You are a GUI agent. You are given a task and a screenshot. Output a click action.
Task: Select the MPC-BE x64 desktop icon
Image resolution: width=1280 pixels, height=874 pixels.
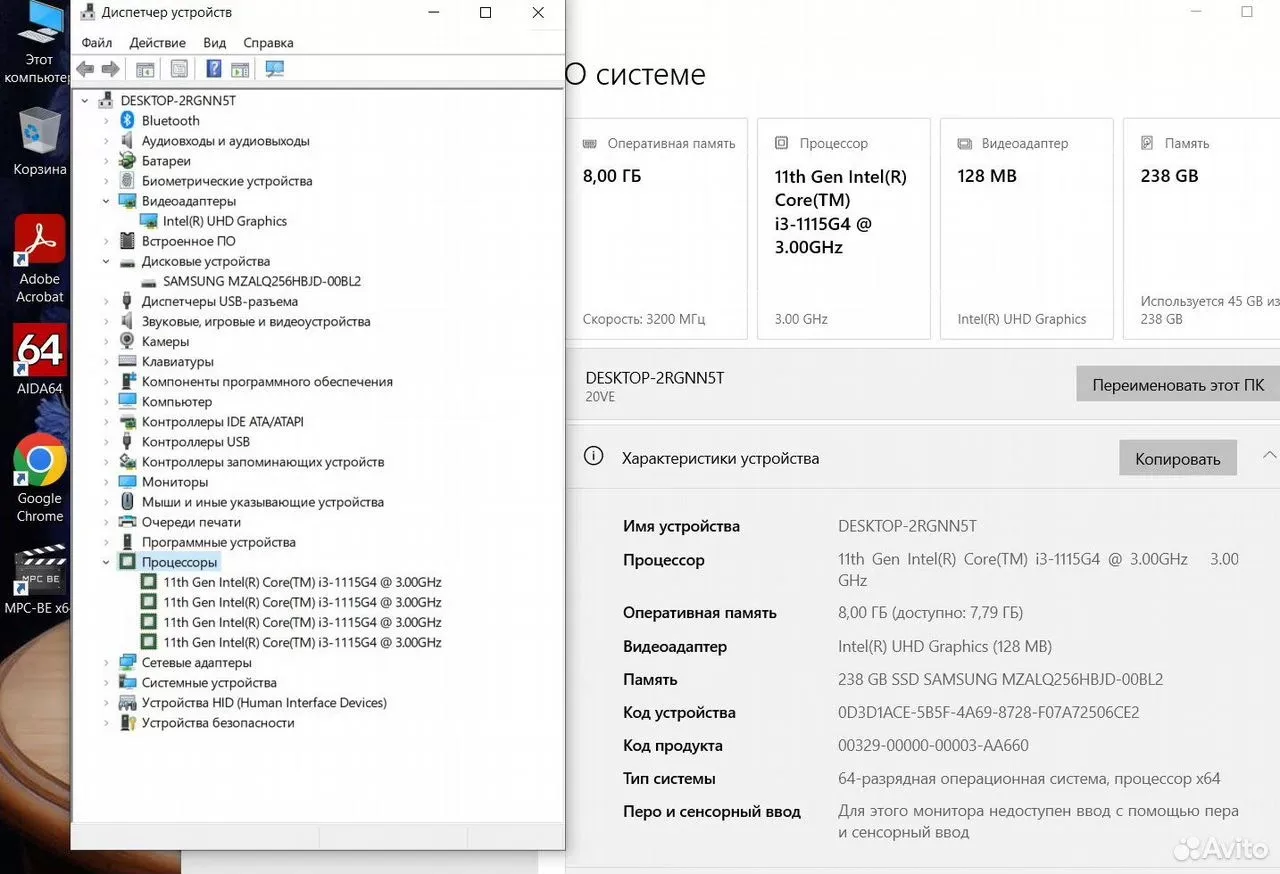40,580
